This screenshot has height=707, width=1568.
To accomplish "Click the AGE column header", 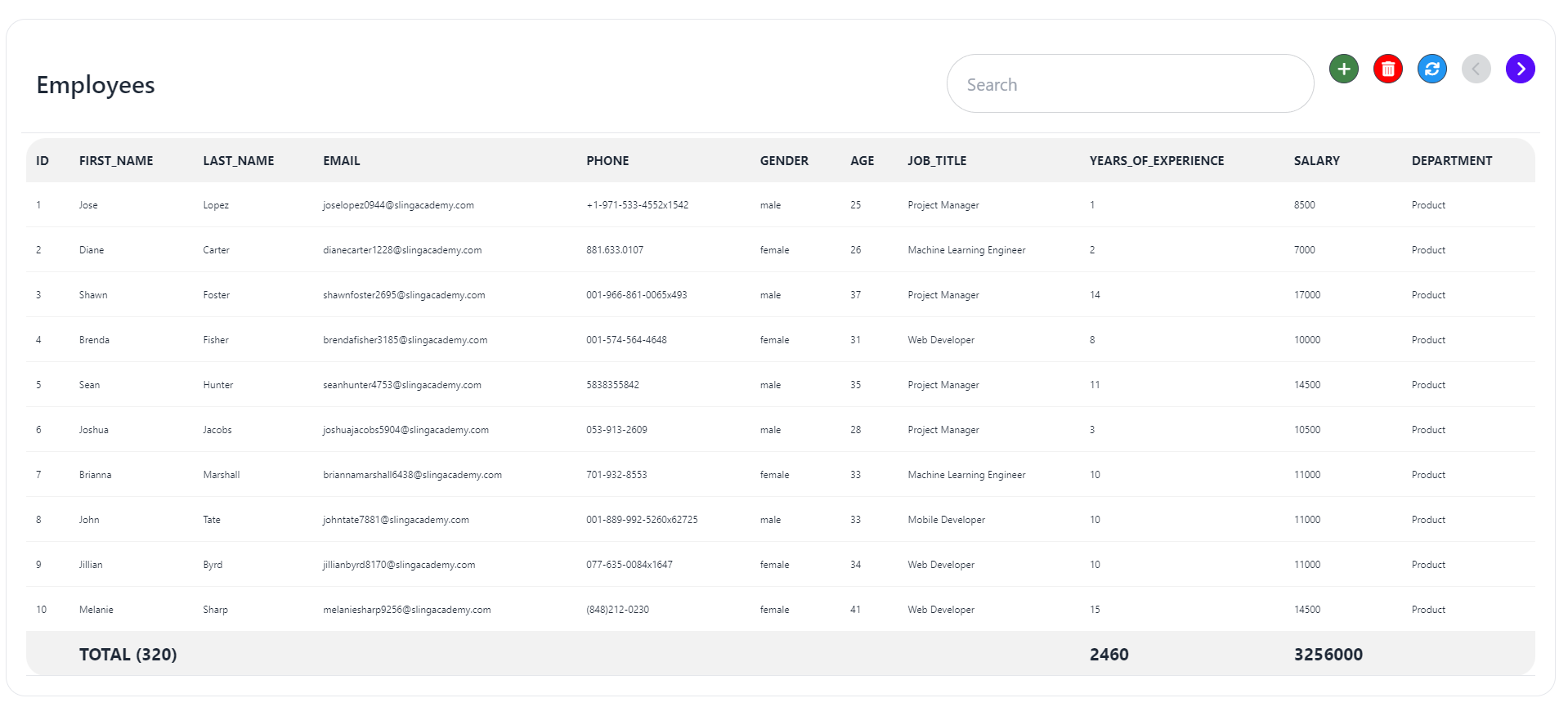I will [862, 161].
